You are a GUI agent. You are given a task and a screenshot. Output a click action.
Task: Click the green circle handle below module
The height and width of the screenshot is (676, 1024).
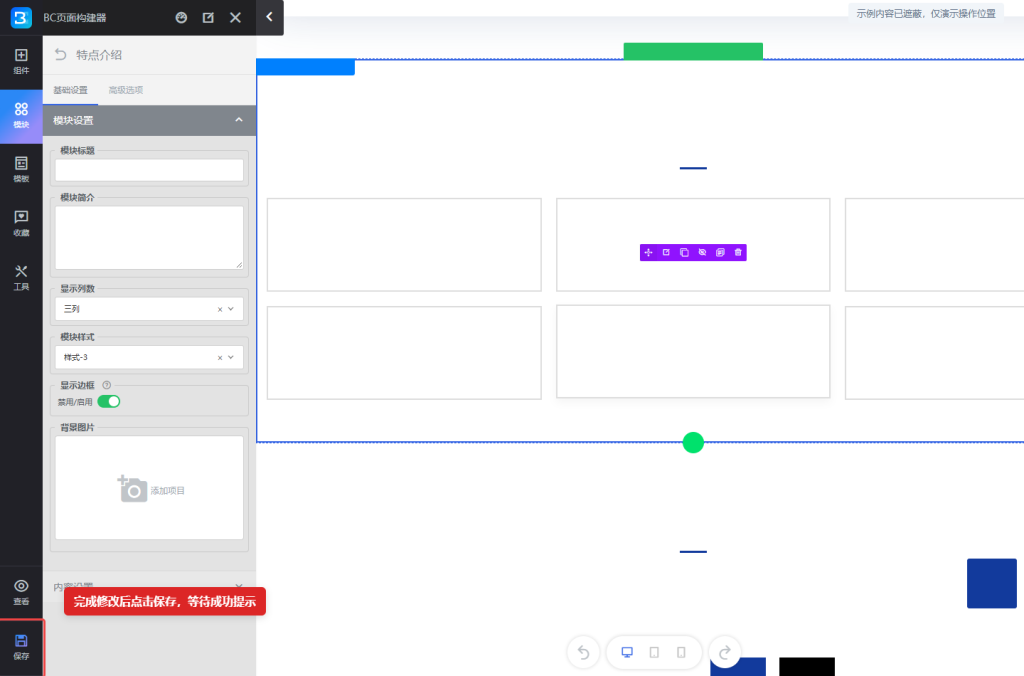(x=693, y=443)
